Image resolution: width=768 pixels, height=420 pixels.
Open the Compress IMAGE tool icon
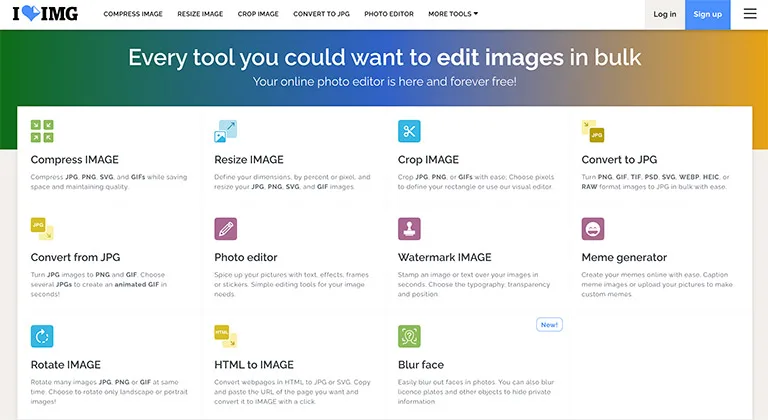42,131
